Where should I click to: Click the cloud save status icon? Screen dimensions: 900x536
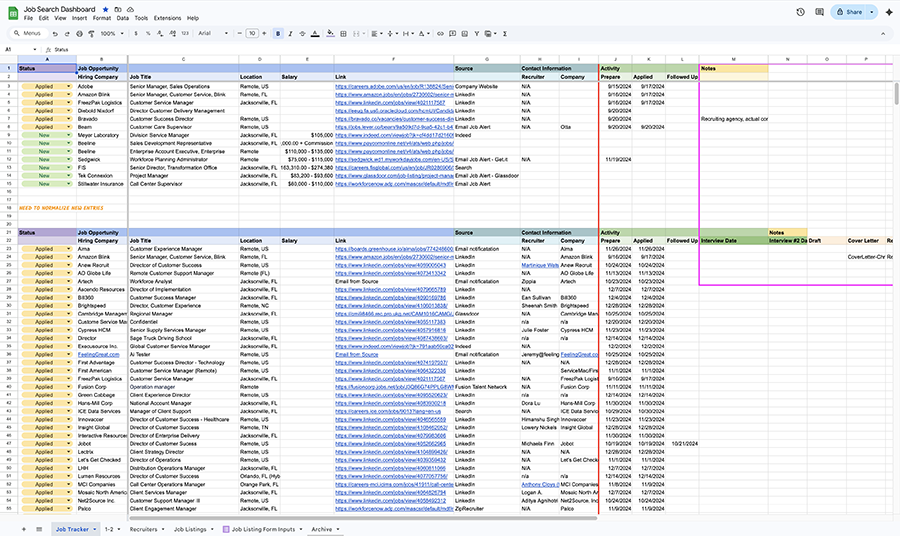tap(130, 10)
